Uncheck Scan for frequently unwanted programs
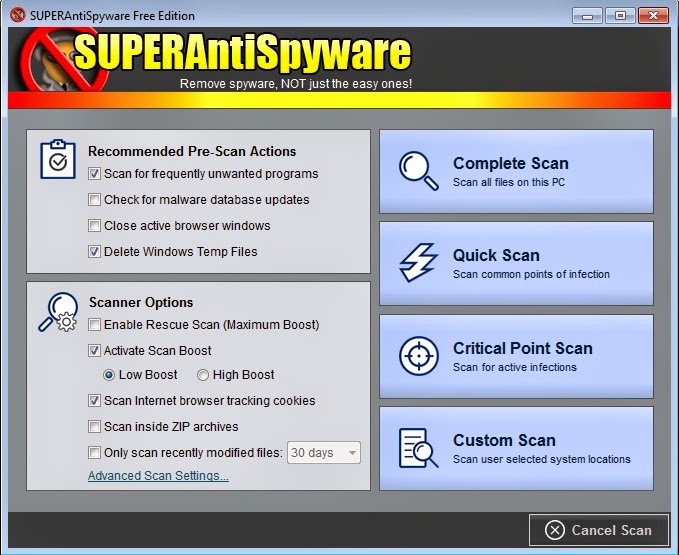This screenshot has width=679, height=555. (94, 174)
